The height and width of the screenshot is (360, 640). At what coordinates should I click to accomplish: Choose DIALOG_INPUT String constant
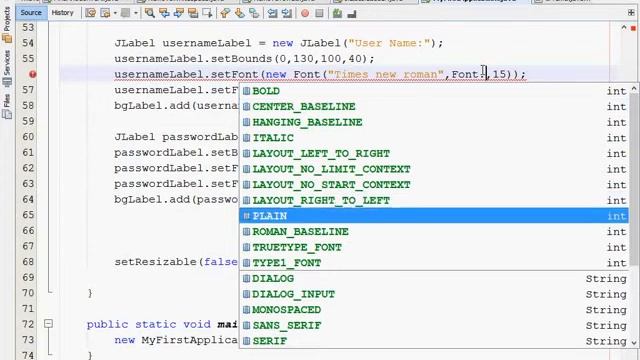pyautogui.click(x=433, y=294)
